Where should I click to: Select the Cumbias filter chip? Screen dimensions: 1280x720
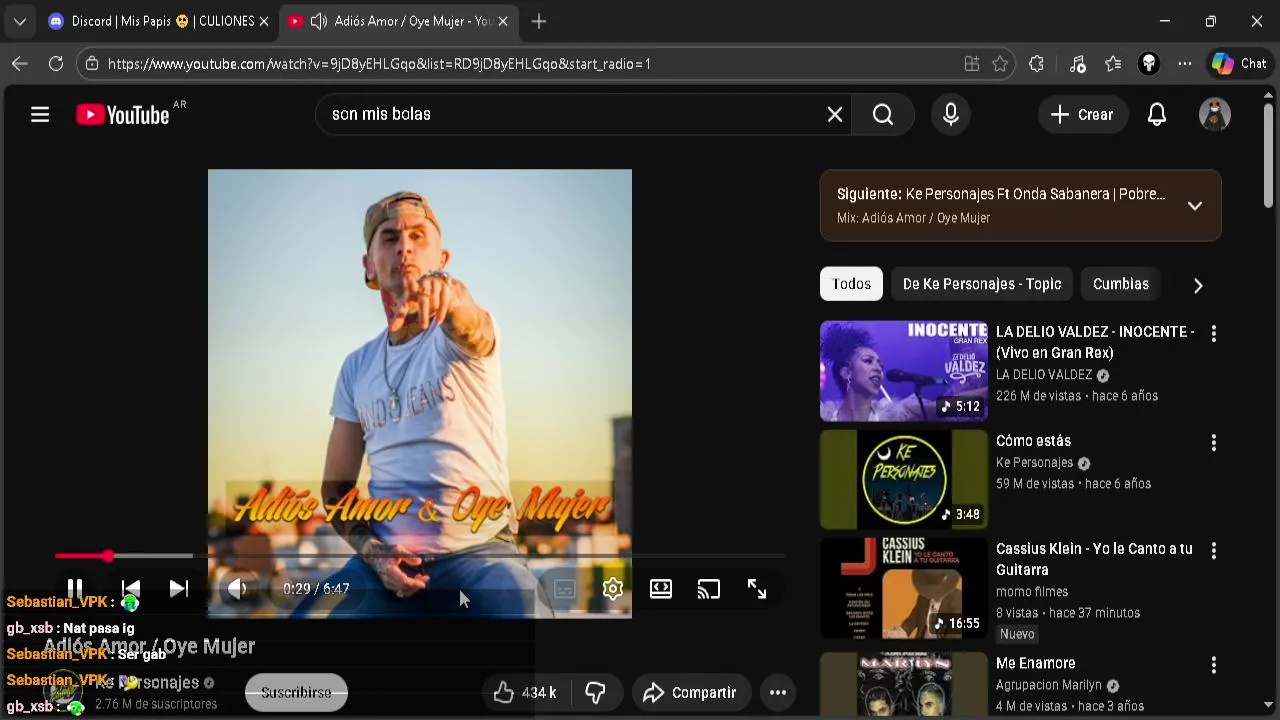point(1121,284)
